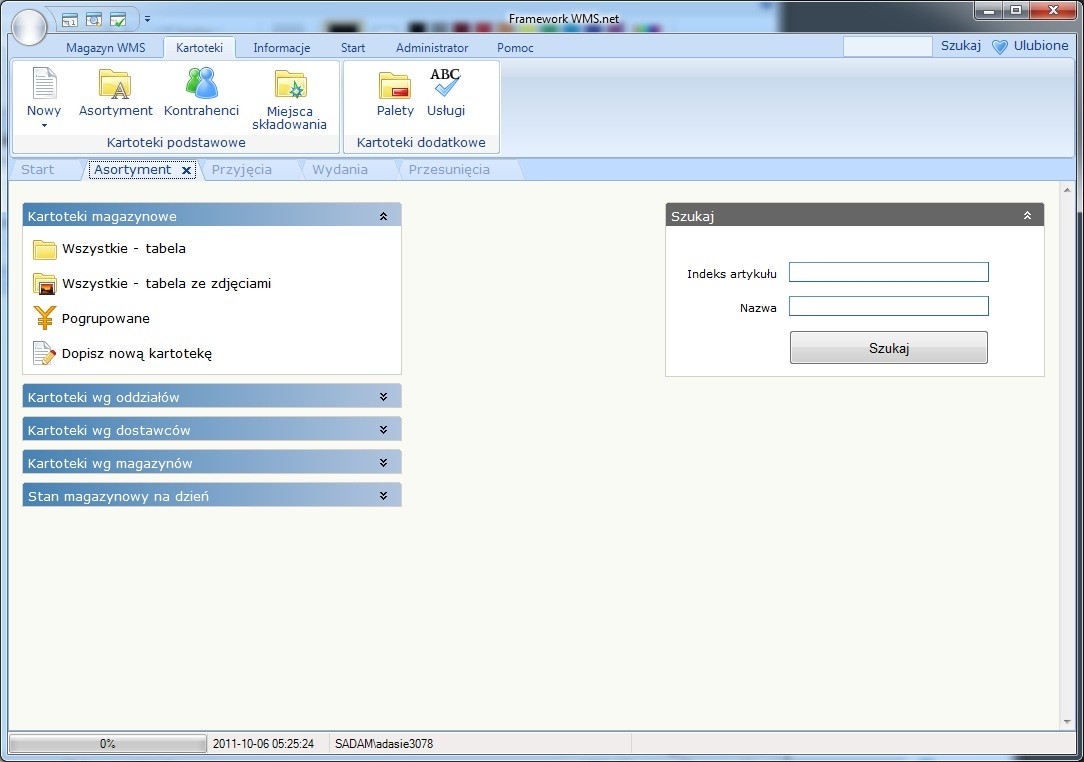Viewport: 1084px width, 762px height.
Task: Switch to Magazyn WMS ribbon tab
Action: click(x=105, y=48)
